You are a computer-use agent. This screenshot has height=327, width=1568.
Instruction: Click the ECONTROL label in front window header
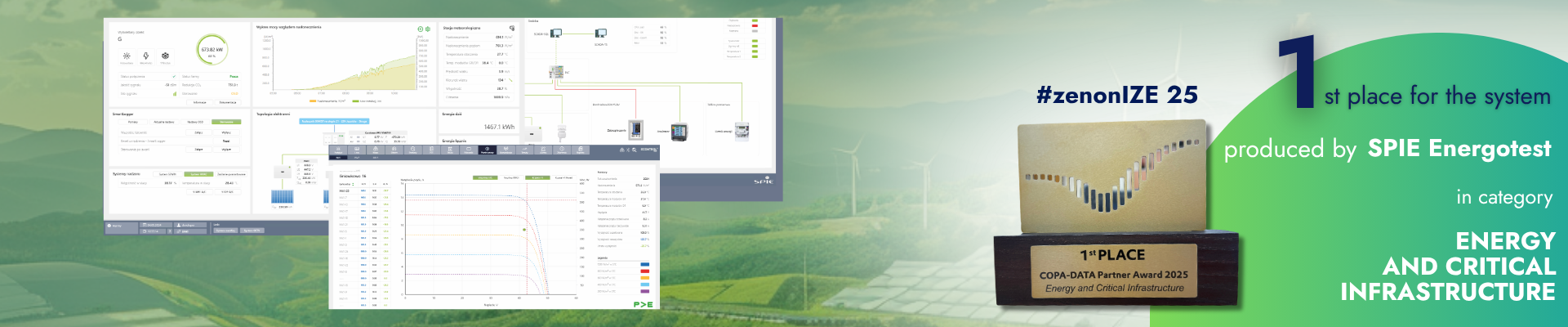648,149
